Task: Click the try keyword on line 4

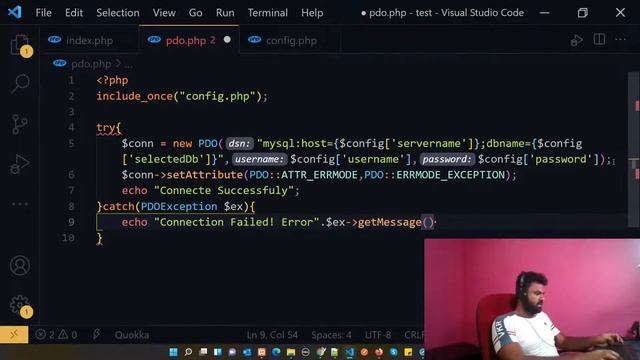Action: pos(106,128)
